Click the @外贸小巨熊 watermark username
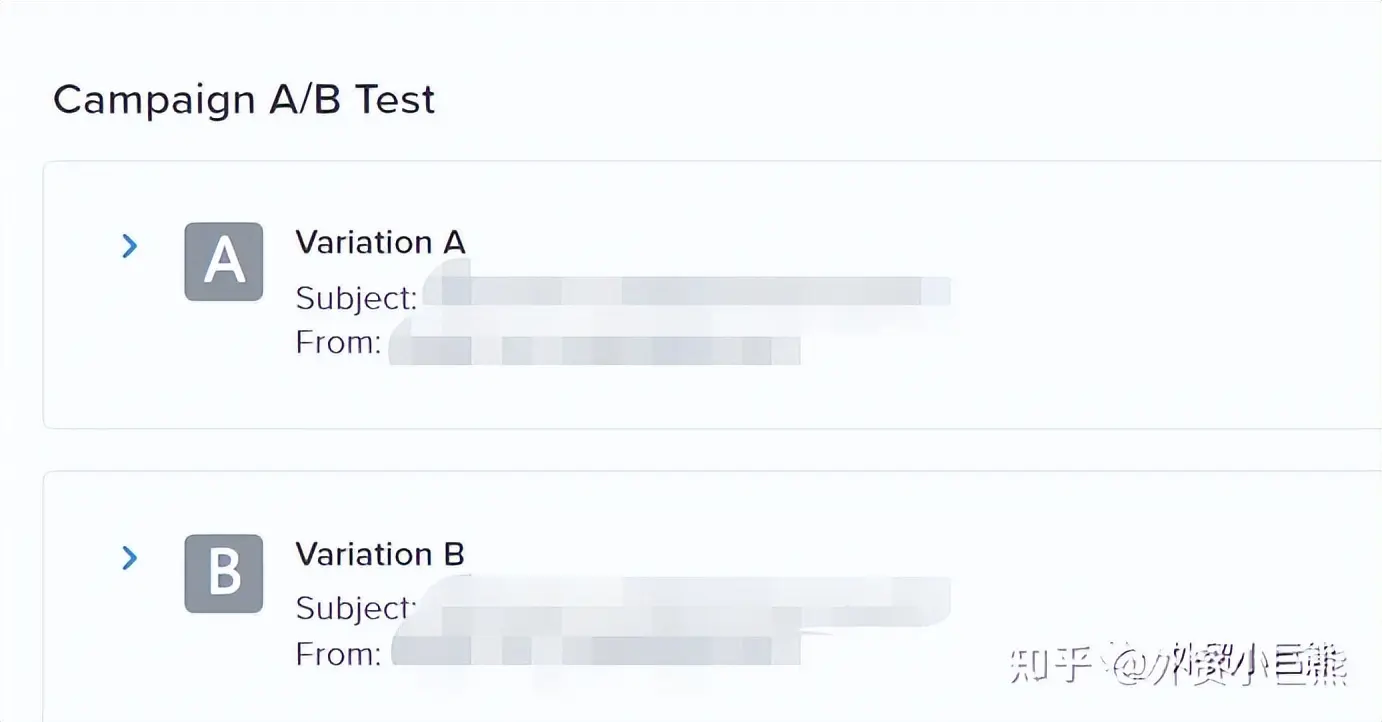This screenshot has width=1382, height=722. coord(1234,664)
